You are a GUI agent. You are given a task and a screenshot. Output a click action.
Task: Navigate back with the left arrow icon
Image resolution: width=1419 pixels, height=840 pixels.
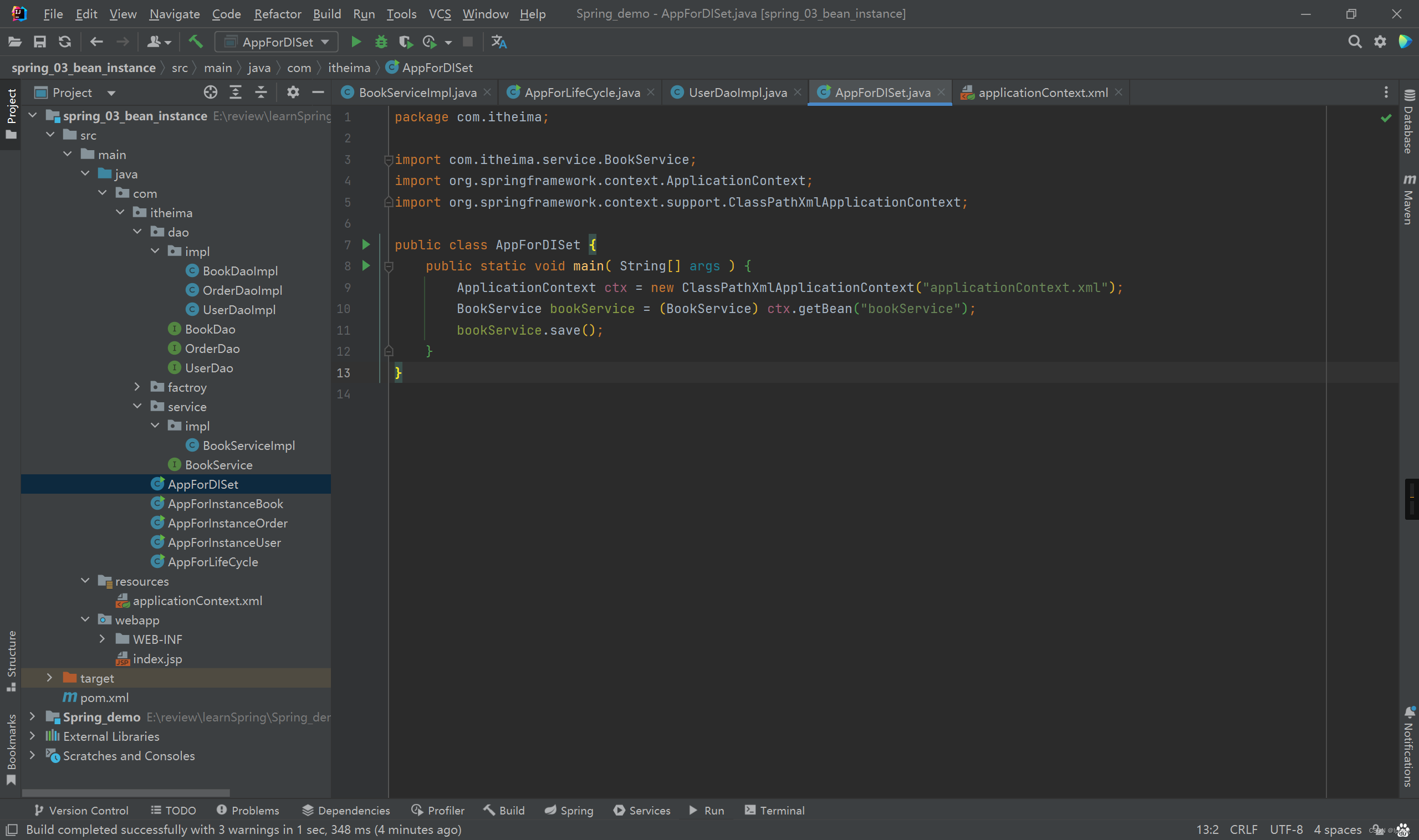(x=96, y=42)
